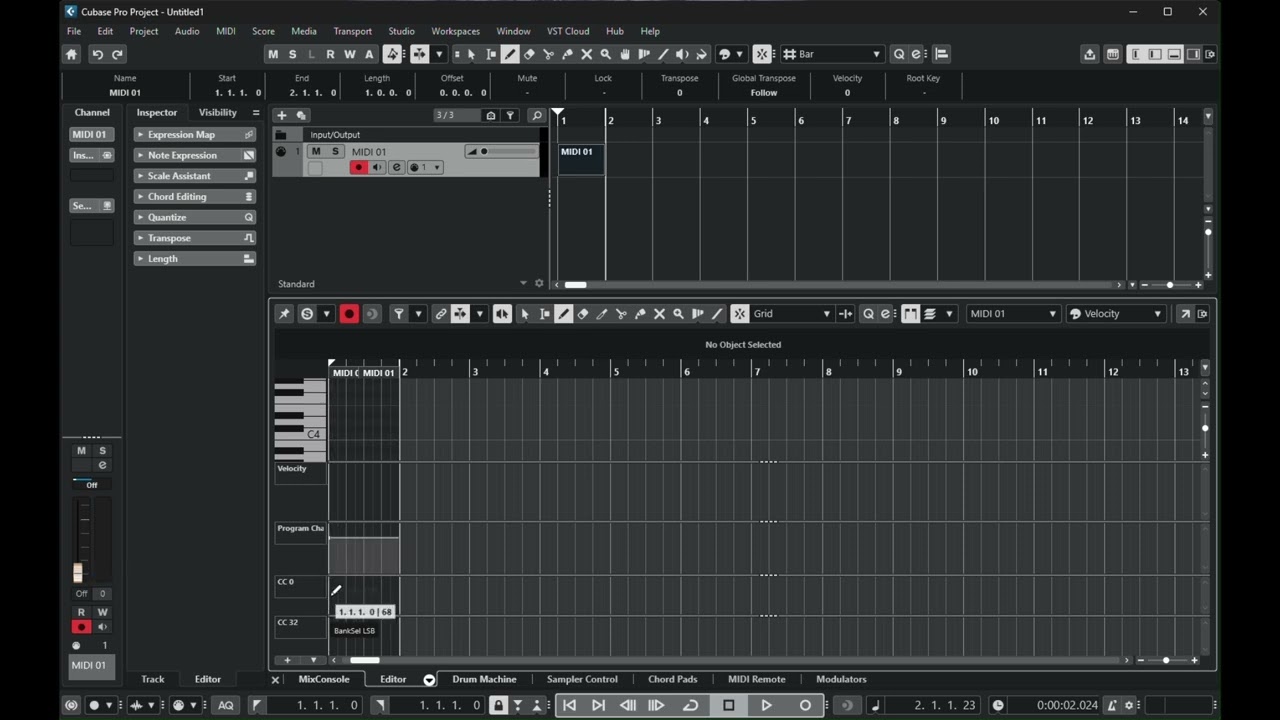The width and height of the screenshot is (1280, 720).
Task: Click the channel fader handle
Action: point(78,573)
